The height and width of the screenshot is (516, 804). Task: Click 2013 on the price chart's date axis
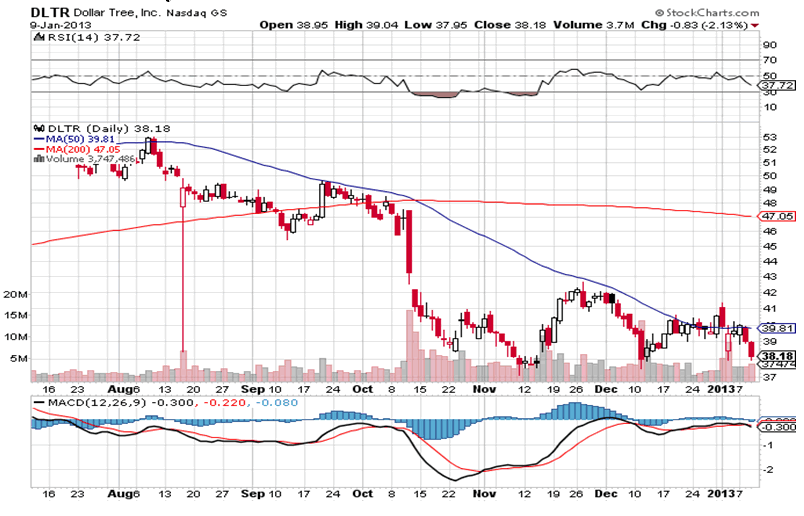point(720,389)
